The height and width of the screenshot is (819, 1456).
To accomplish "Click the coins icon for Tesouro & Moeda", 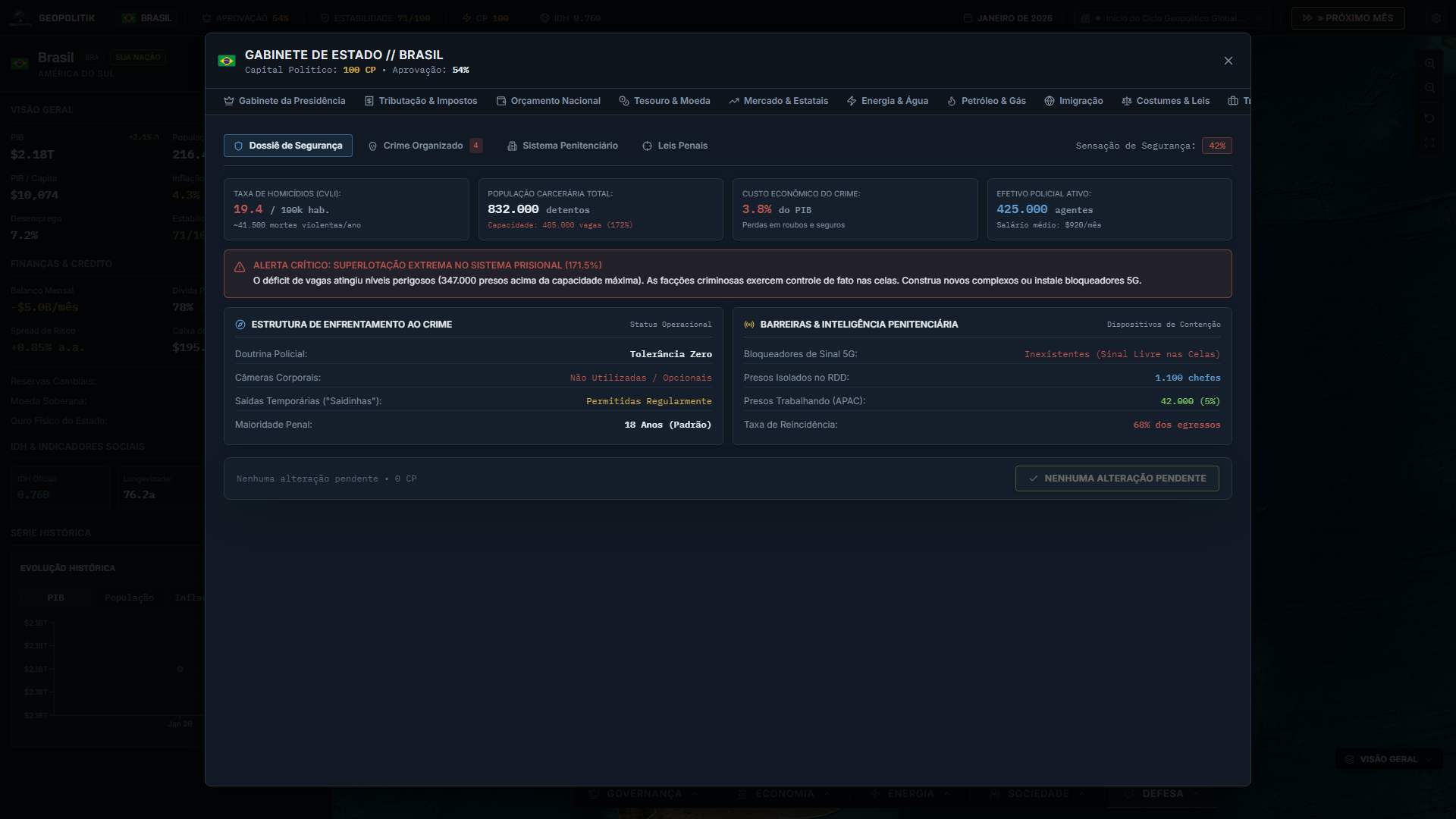I will tap(624, 101).
